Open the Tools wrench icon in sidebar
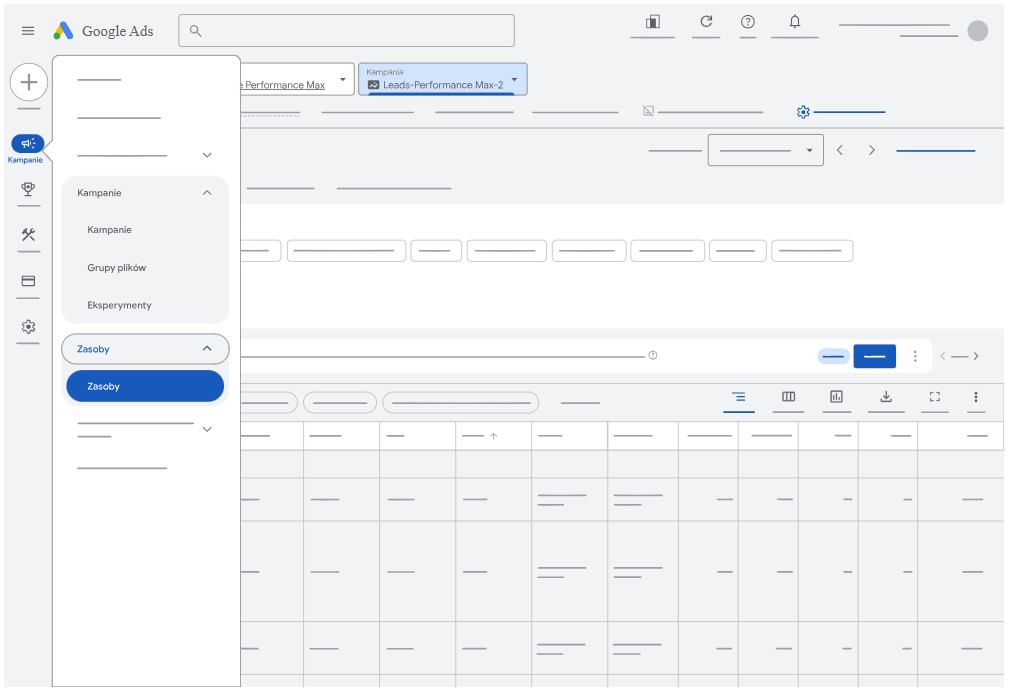Image resolution: width=1010 pixels, height=693 pixels. 28,235
